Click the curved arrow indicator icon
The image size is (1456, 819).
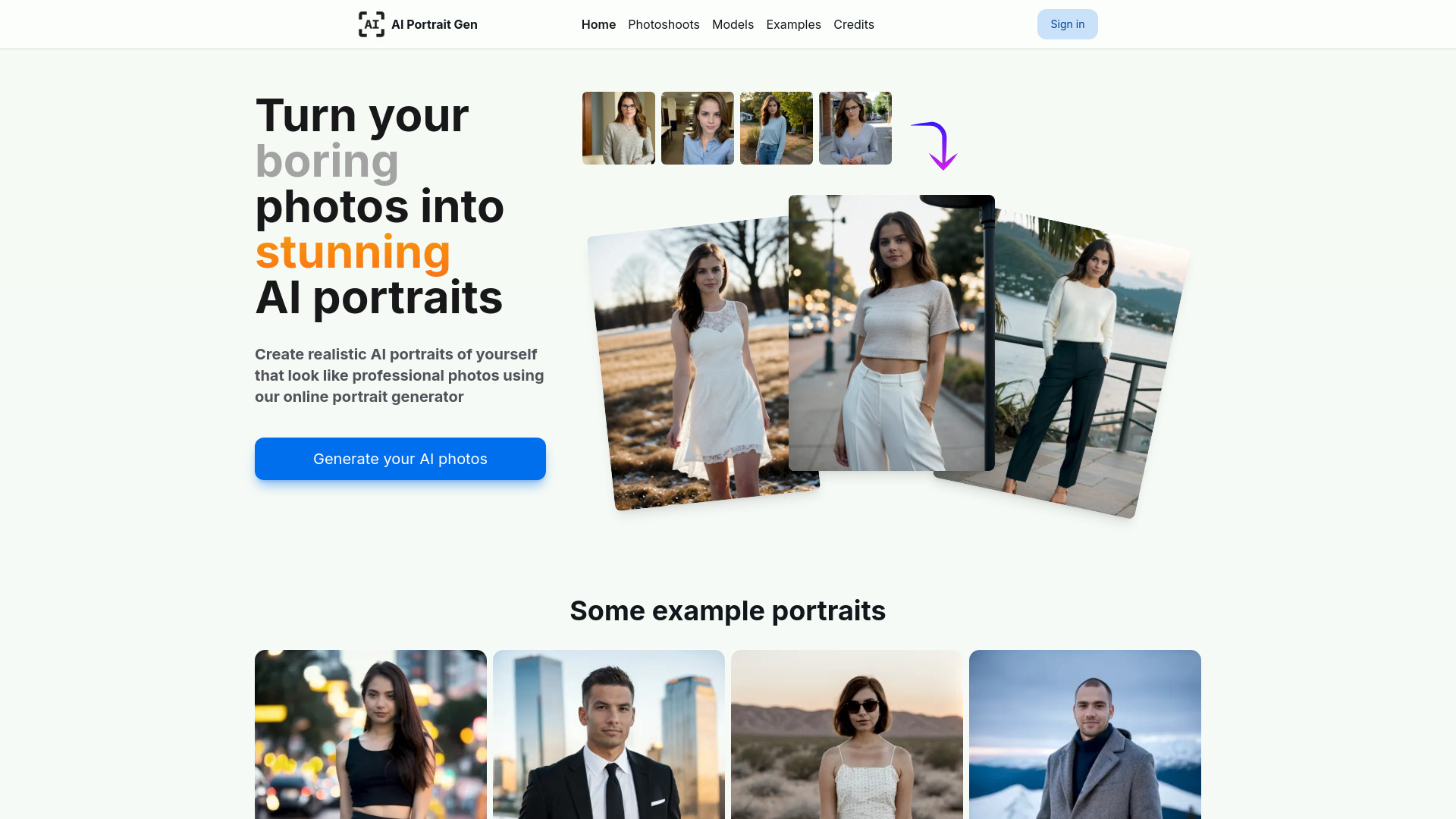(x=934, y=145)
